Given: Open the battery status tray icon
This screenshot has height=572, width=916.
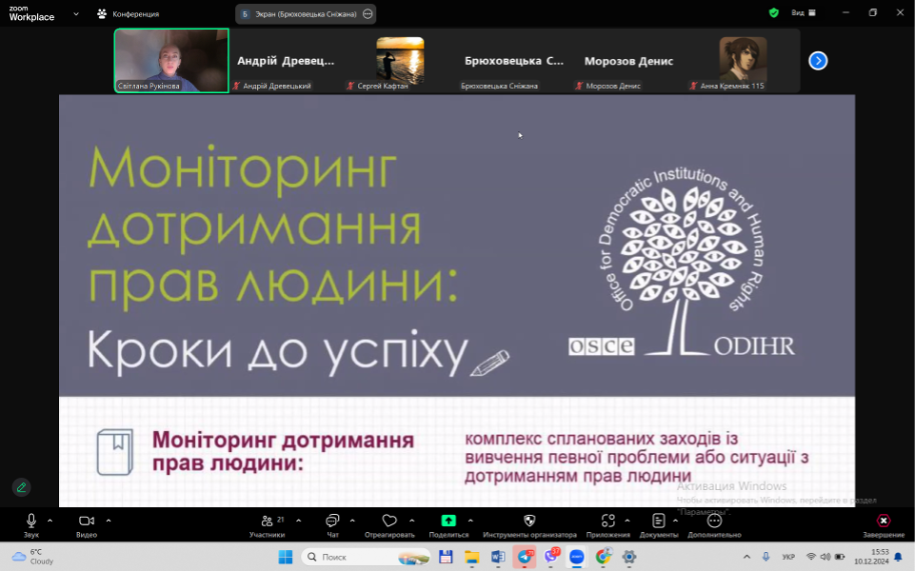Looking at the screenshot, I should tap(840, 557).
